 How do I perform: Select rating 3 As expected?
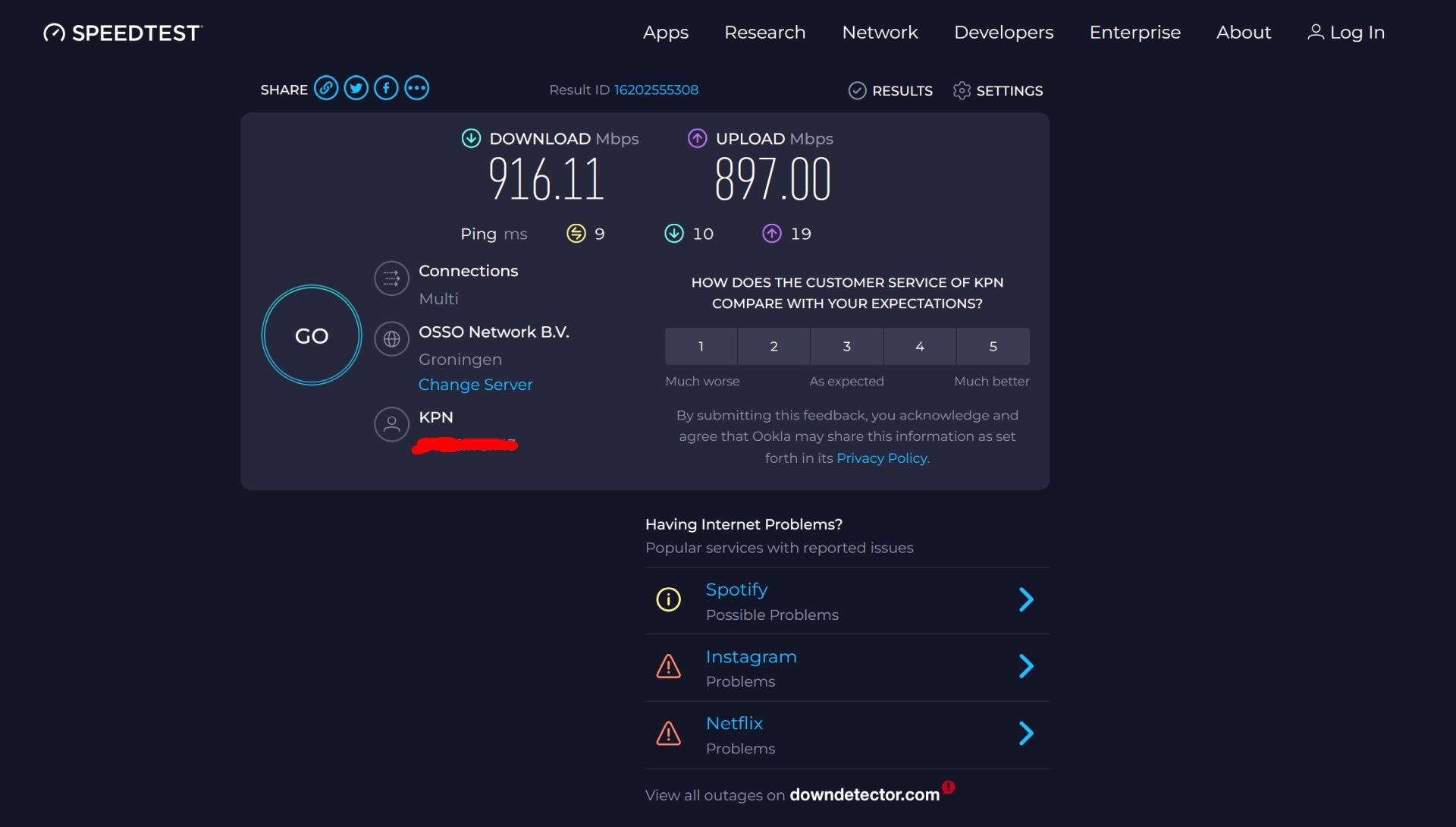click(x=846, y=347)
